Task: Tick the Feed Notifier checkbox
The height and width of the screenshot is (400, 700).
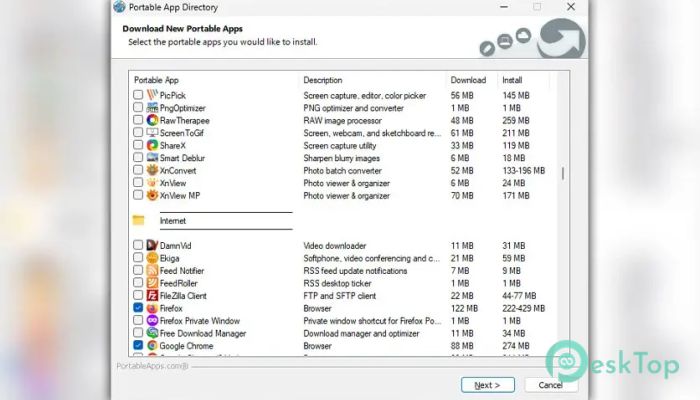Action: (138, 270)
